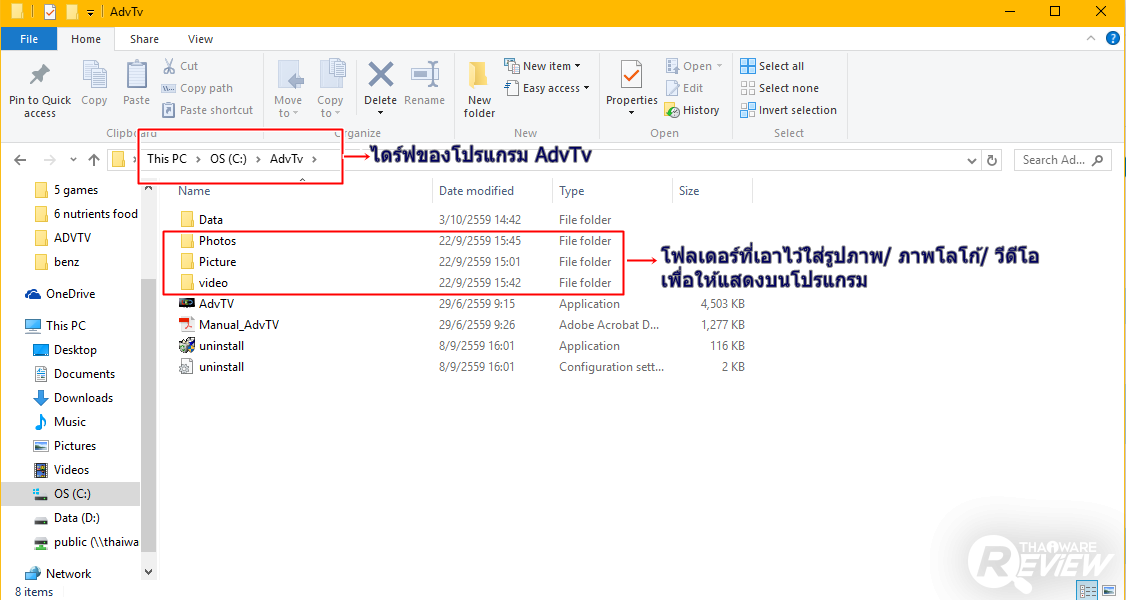Open the Easy access dropdown
The width and height of the screenshot is (1126, 600).
[547, 88]
